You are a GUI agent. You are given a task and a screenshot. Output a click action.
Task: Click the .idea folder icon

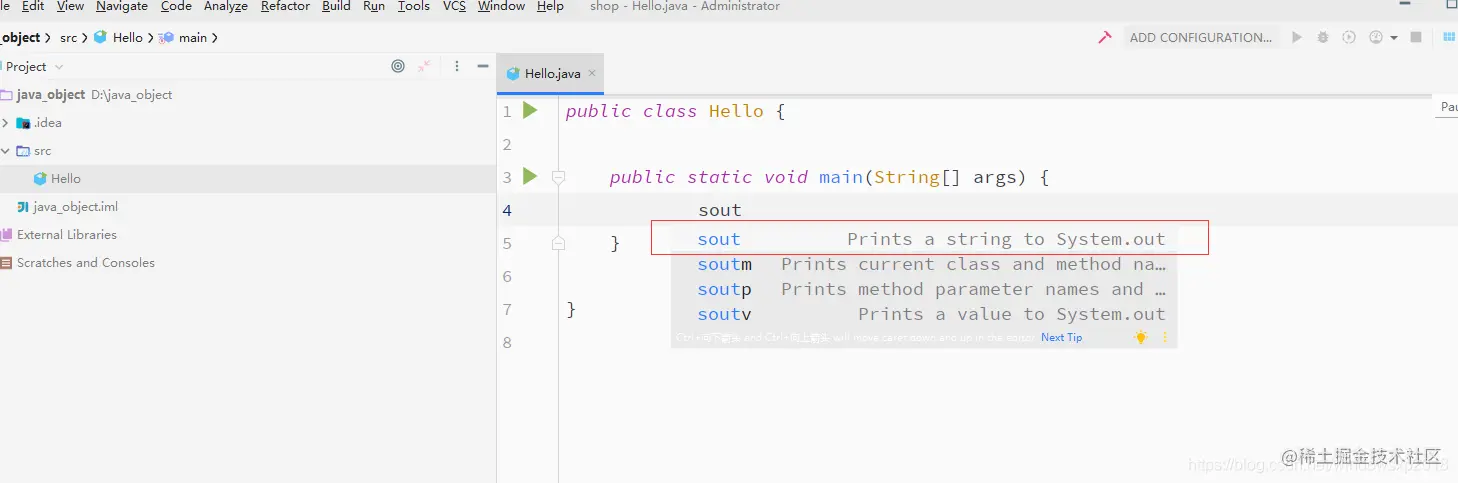point(23,123)
